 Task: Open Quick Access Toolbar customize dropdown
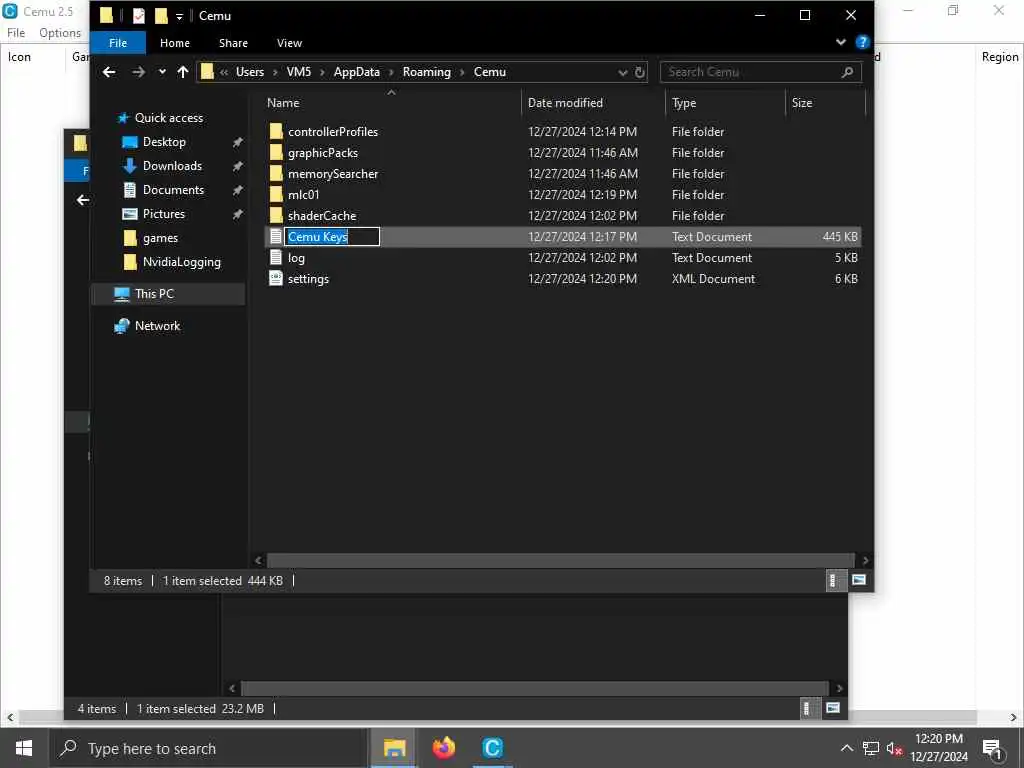click(179, 17)
